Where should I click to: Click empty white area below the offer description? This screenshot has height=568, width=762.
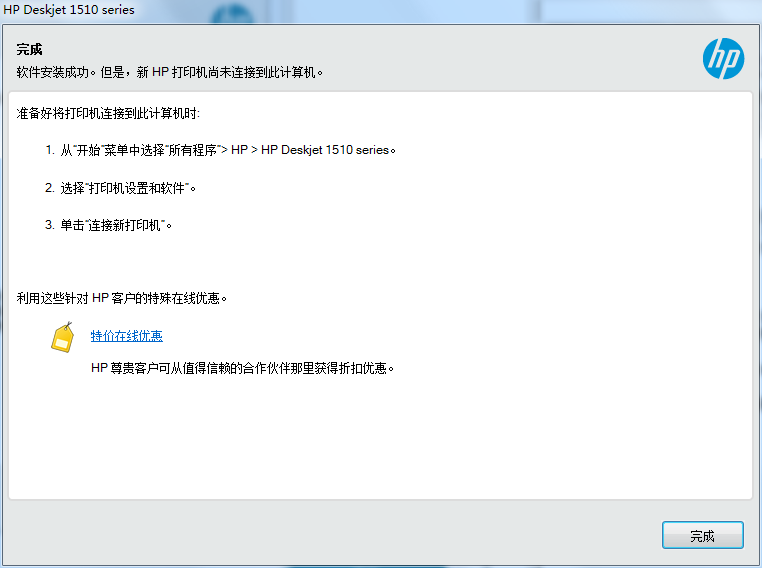coord(380,440)
